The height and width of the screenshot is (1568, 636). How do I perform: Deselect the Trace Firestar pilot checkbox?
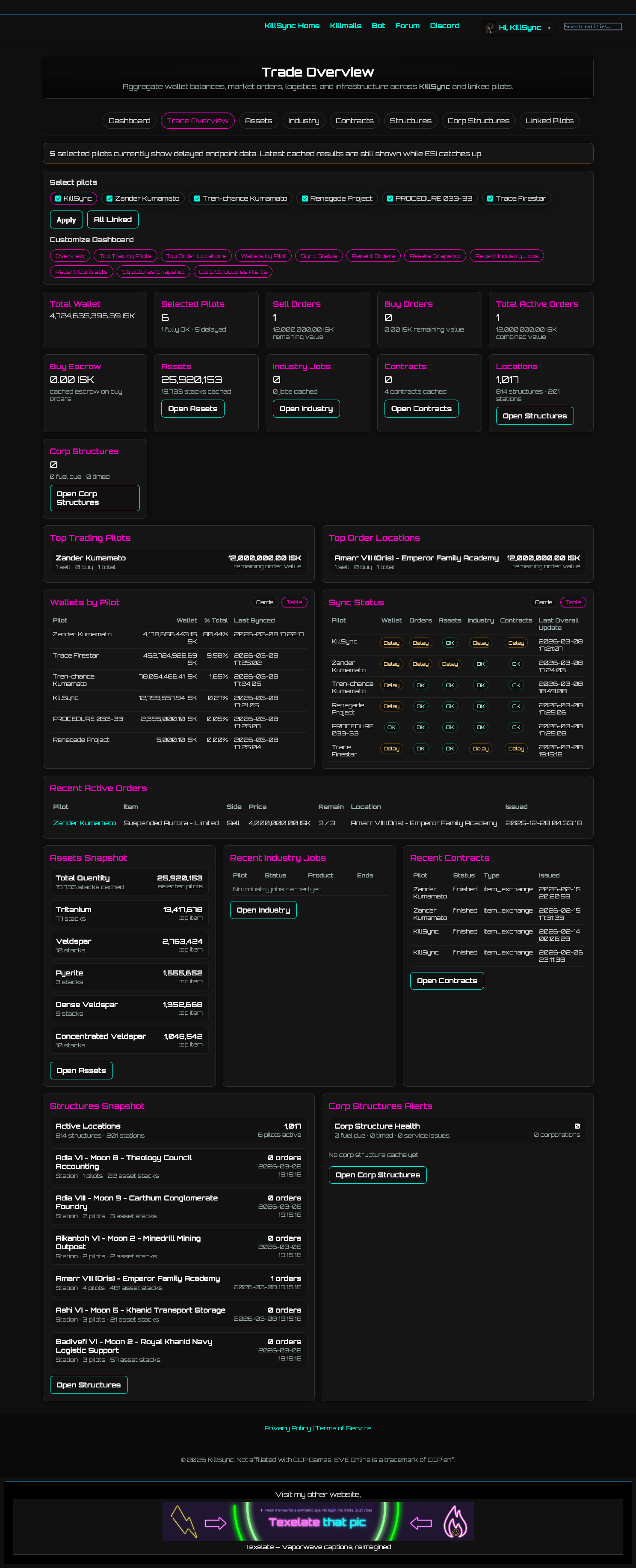pyautogui.click(x=490, y=199)
